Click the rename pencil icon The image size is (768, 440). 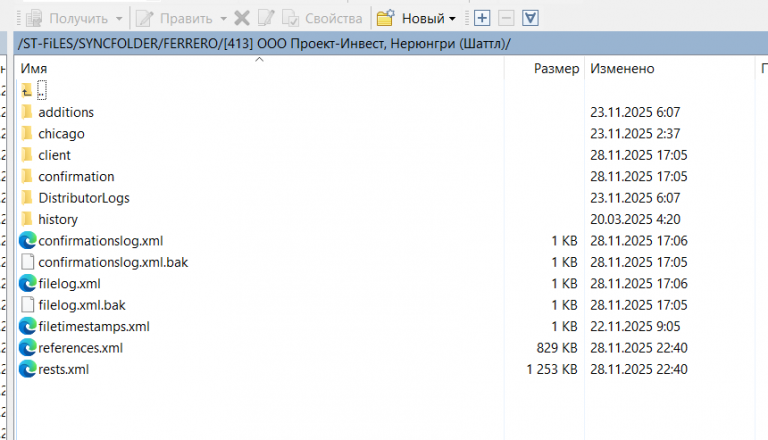266,19
